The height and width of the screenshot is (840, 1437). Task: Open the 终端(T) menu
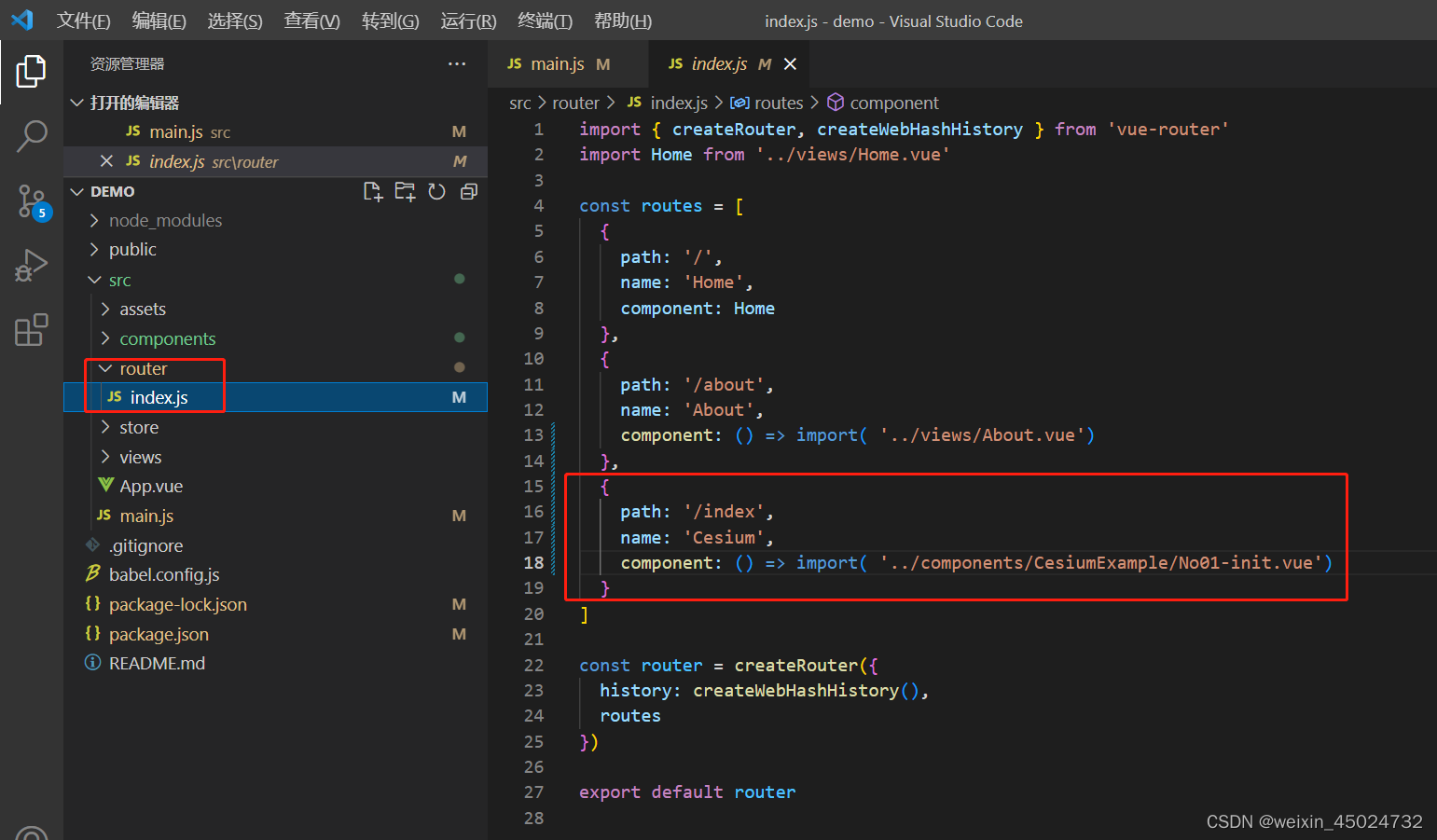coord(545,21)
